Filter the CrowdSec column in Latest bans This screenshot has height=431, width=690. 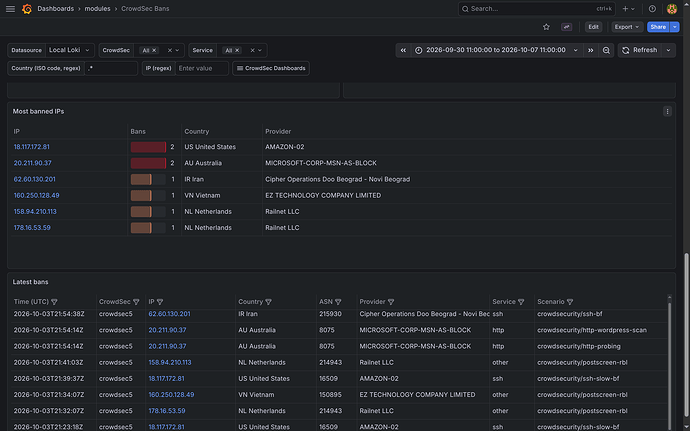[x=136, y=302]
